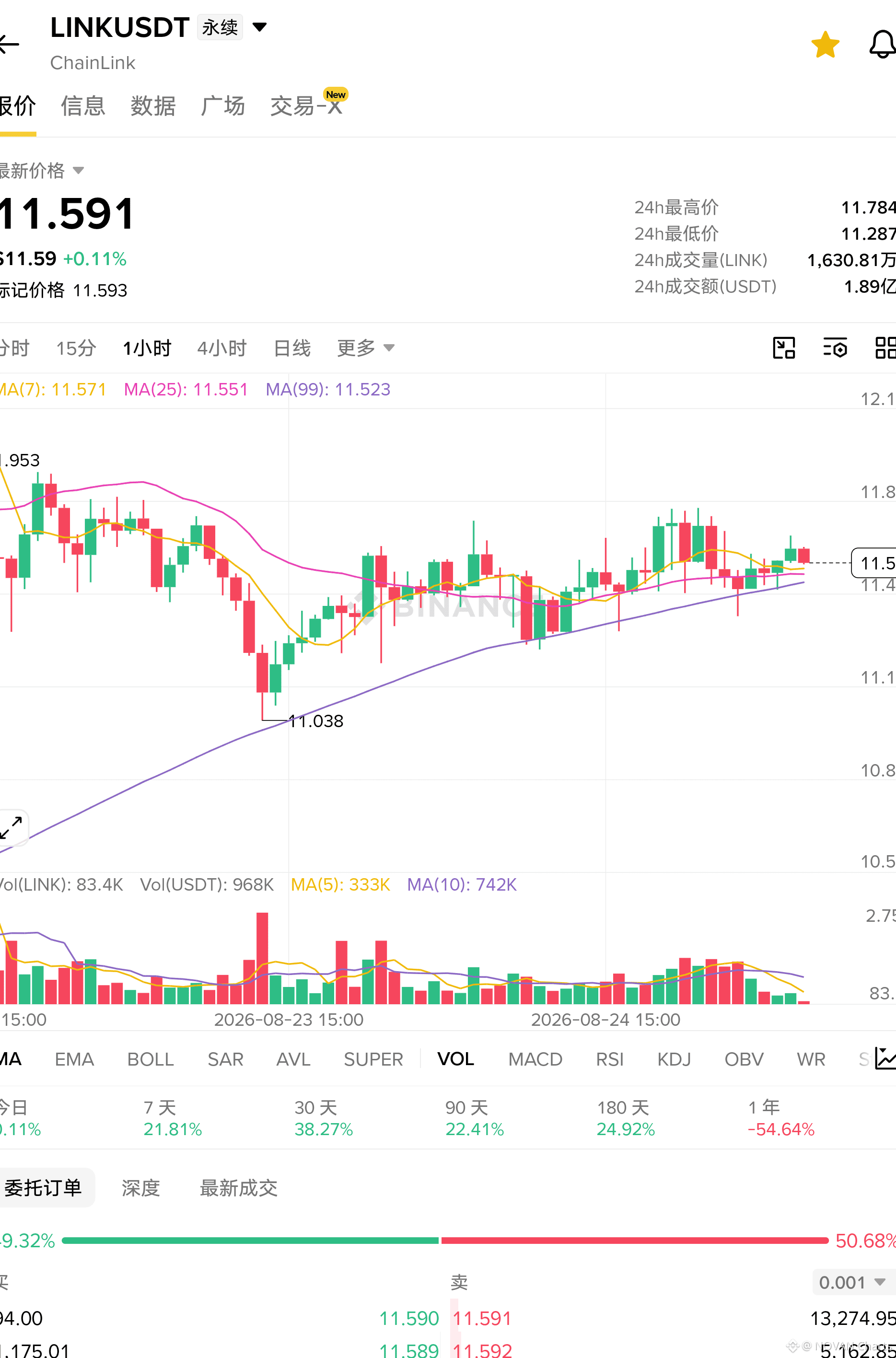Tap the 1 年 -54.64% change
The image size is (896, 1358).
click(781, 1119)
